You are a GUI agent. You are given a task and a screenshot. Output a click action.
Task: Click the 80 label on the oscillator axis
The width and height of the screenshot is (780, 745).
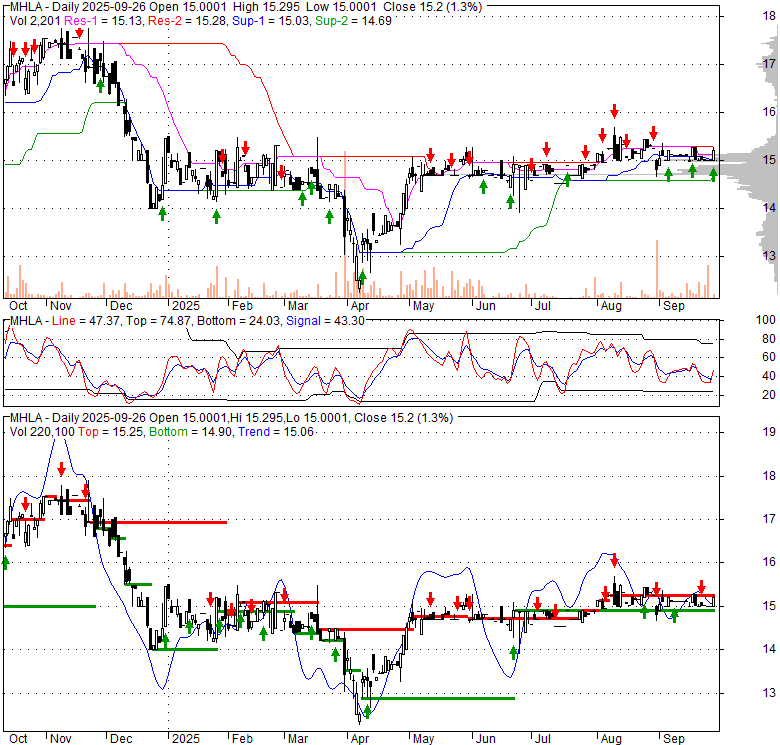[x=769, y=339]
